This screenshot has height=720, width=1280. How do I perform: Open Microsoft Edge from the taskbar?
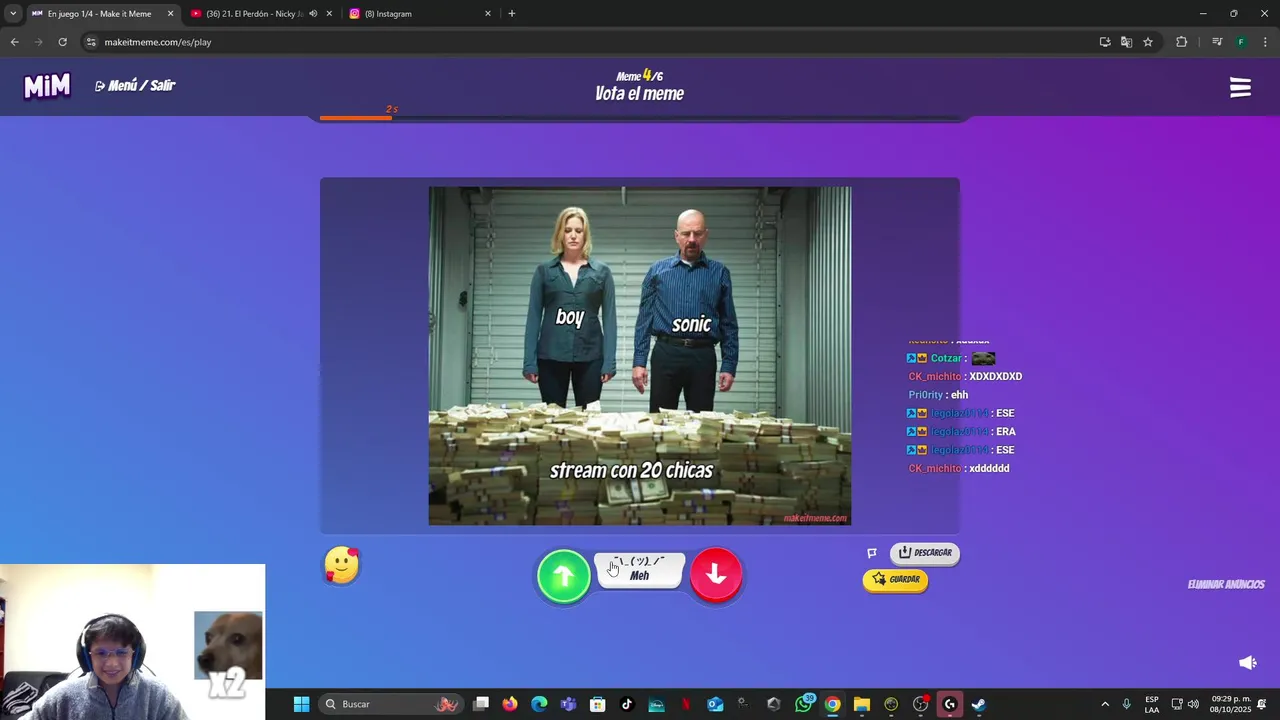pos(539,704)
